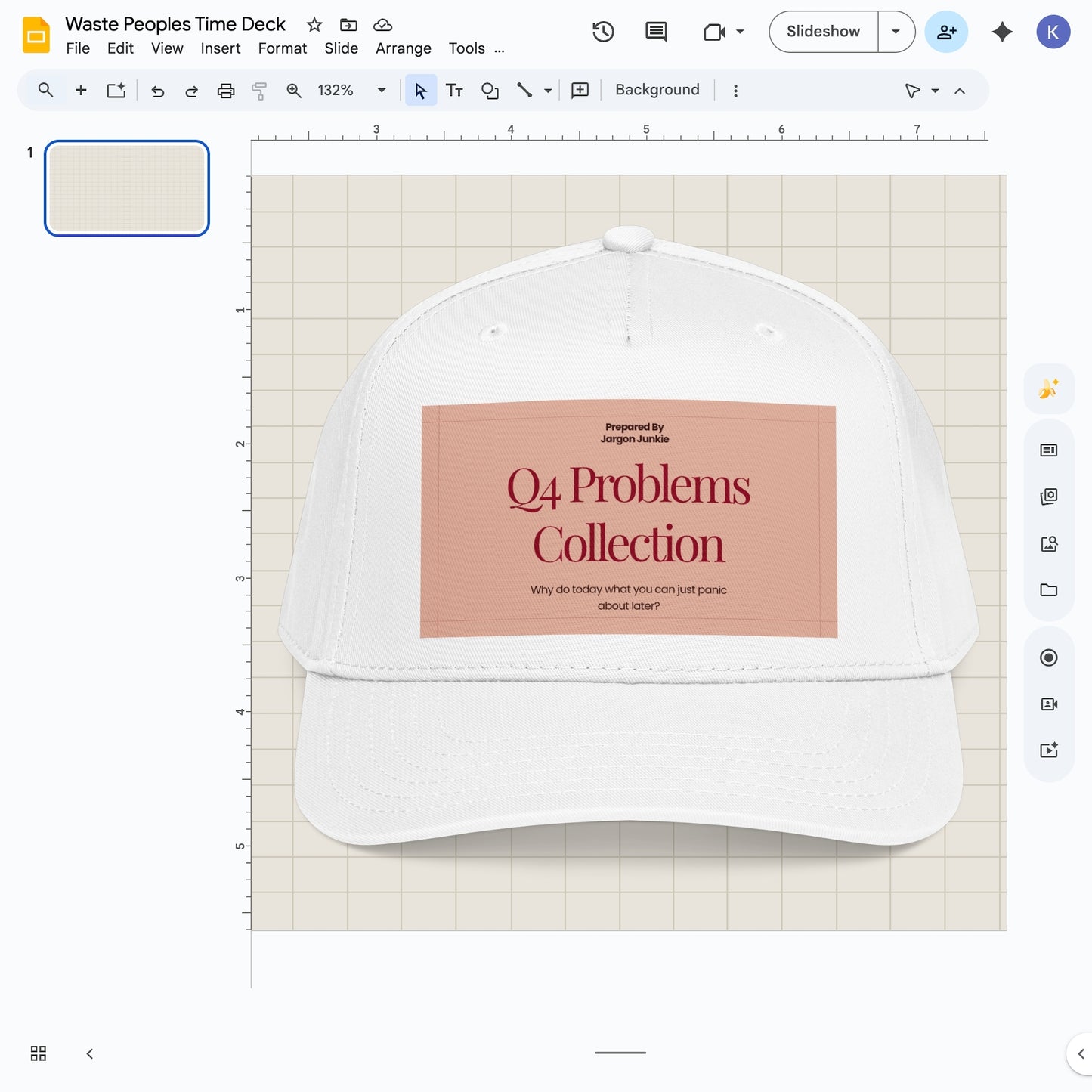Star the Waste Peoples Time Deck presentation
This screenshot has width=1092, height=1092.
314,25
